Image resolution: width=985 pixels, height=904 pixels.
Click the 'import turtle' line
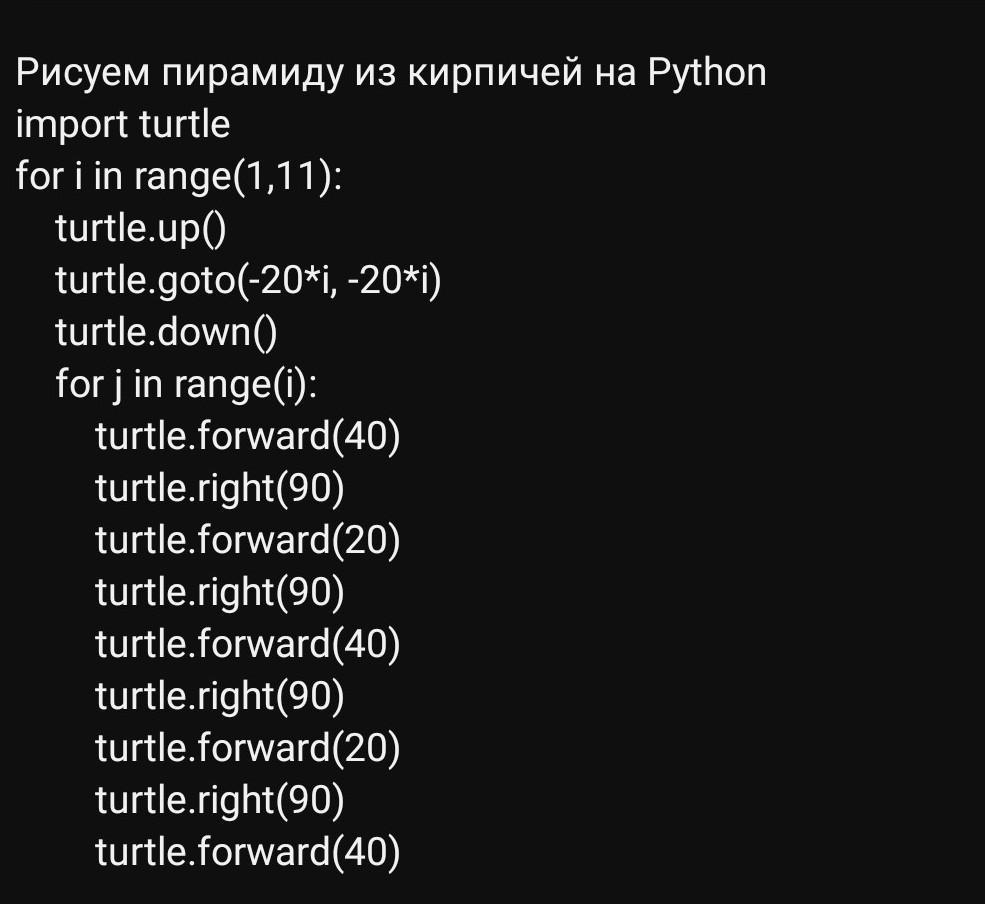pyautogui.click(x=123, y=124)
